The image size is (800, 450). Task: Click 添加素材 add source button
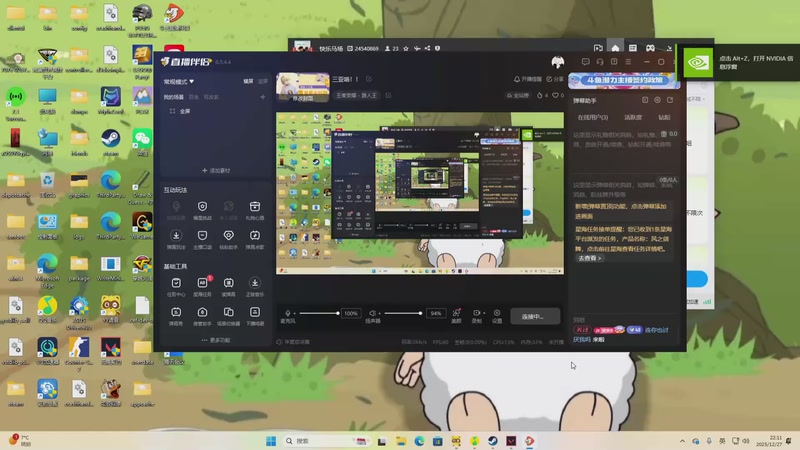click(216, 170)
